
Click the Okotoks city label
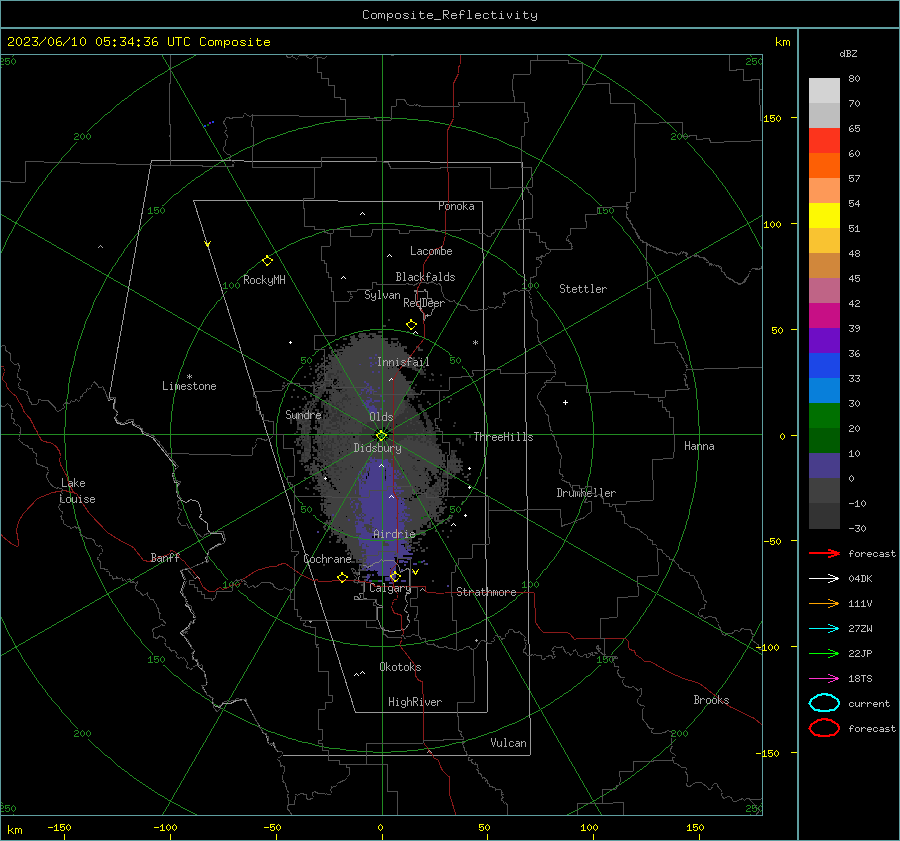[400, 667]
